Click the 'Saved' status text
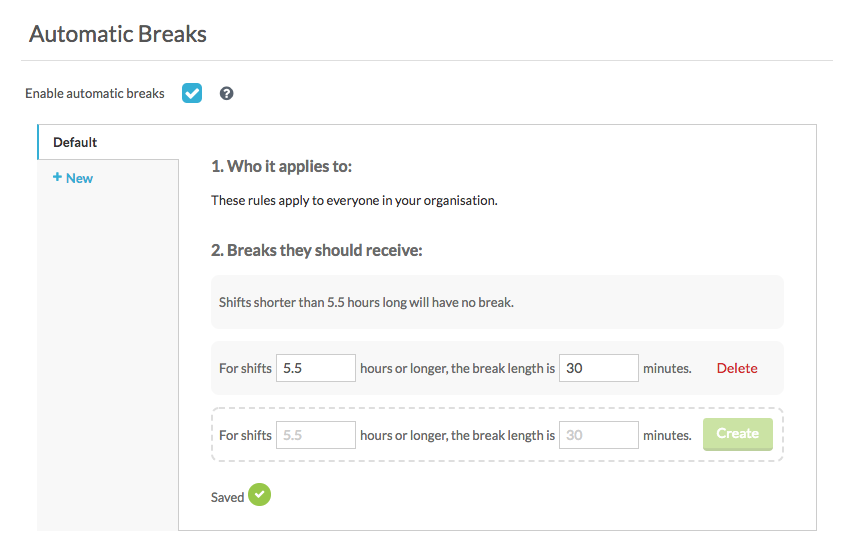 coord(227,497)
